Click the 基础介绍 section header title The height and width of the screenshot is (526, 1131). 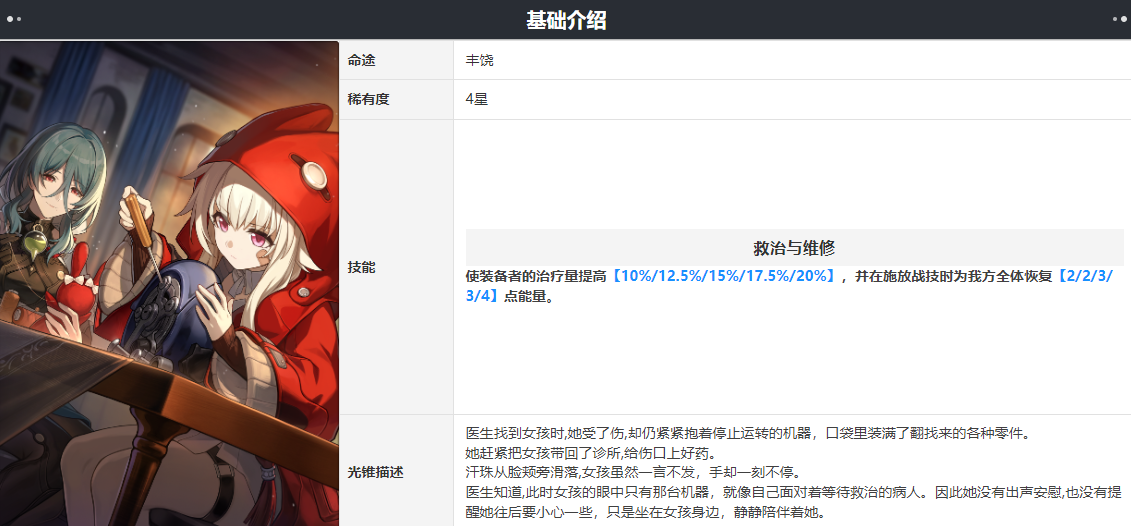tap(566, 21)
